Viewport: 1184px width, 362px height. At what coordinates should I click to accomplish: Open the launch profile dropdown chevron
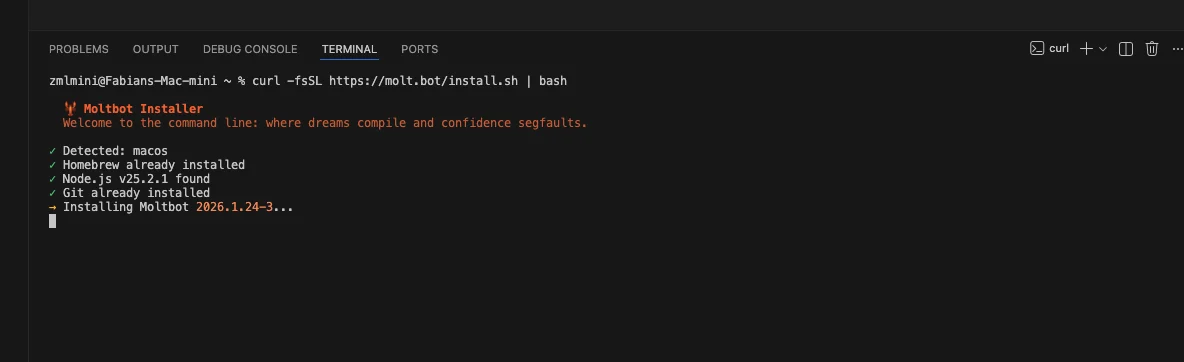pyautogui.click(x=1102, y=49)
